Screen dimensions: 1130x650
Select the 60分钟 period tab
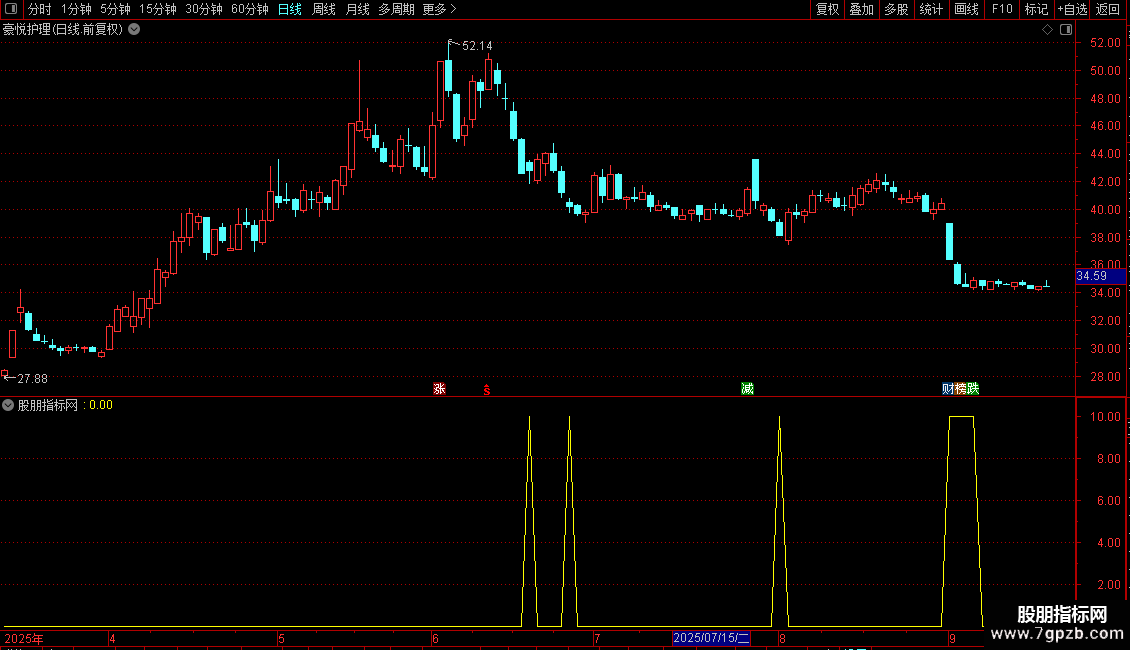[x=249, y=9]
